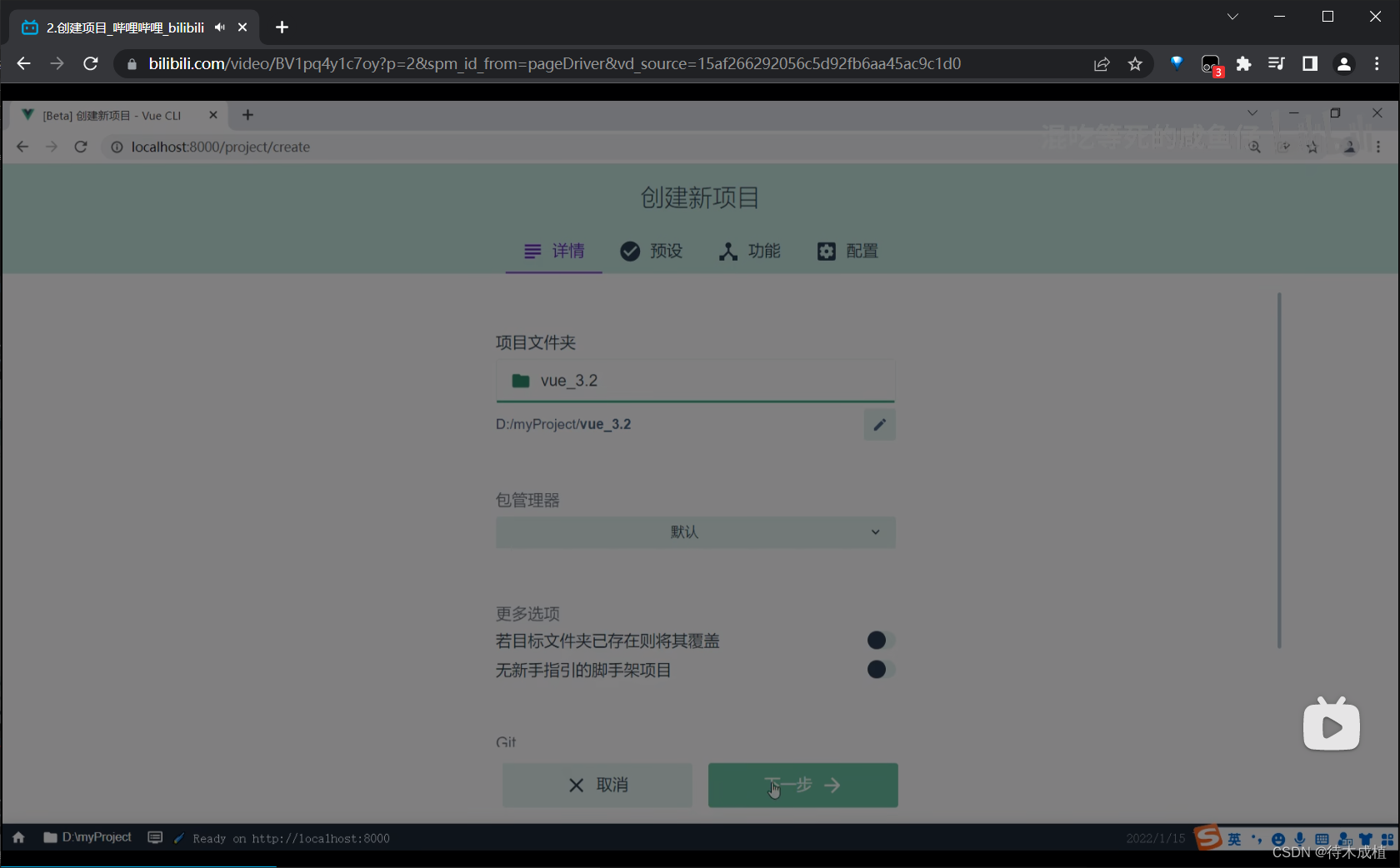Screen dimensions: 1400x868
Task: Go back in inner Vue CLI browser
Action: (22, 147)
